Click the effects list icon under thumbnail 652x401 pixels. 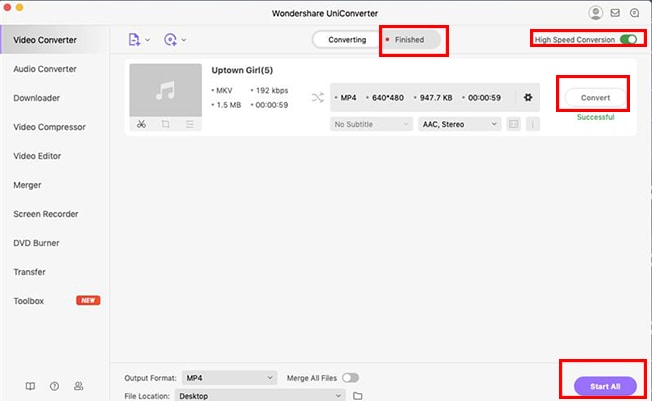190,124
